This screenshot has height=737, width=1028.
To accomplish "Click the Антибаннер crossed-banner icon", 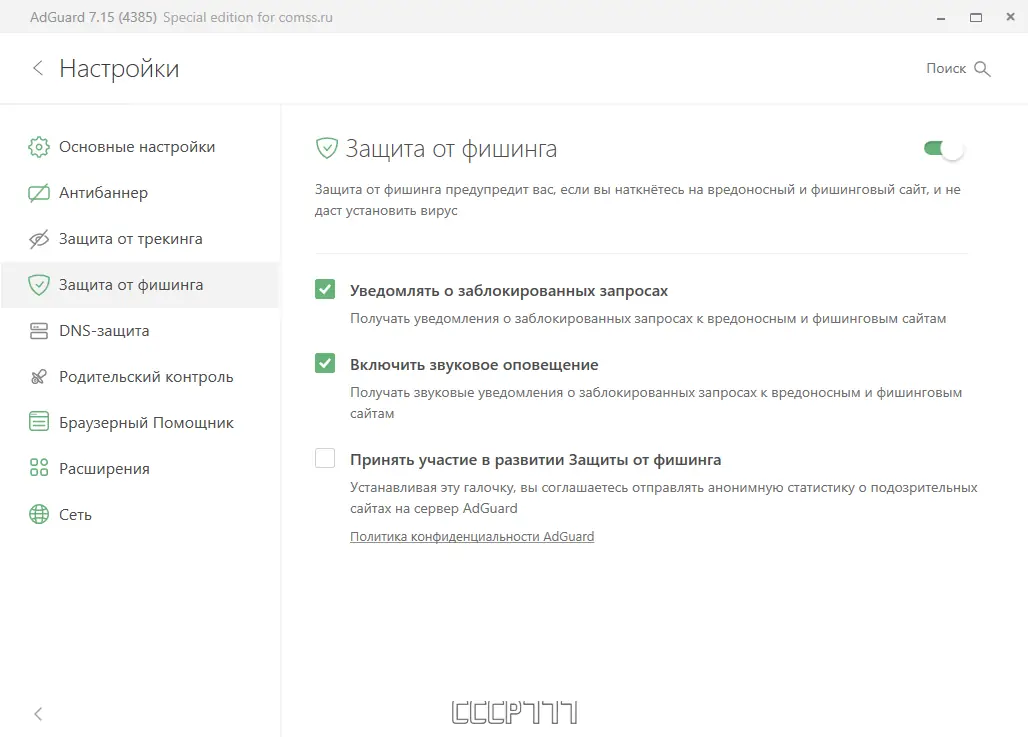I will coord(39,193).
